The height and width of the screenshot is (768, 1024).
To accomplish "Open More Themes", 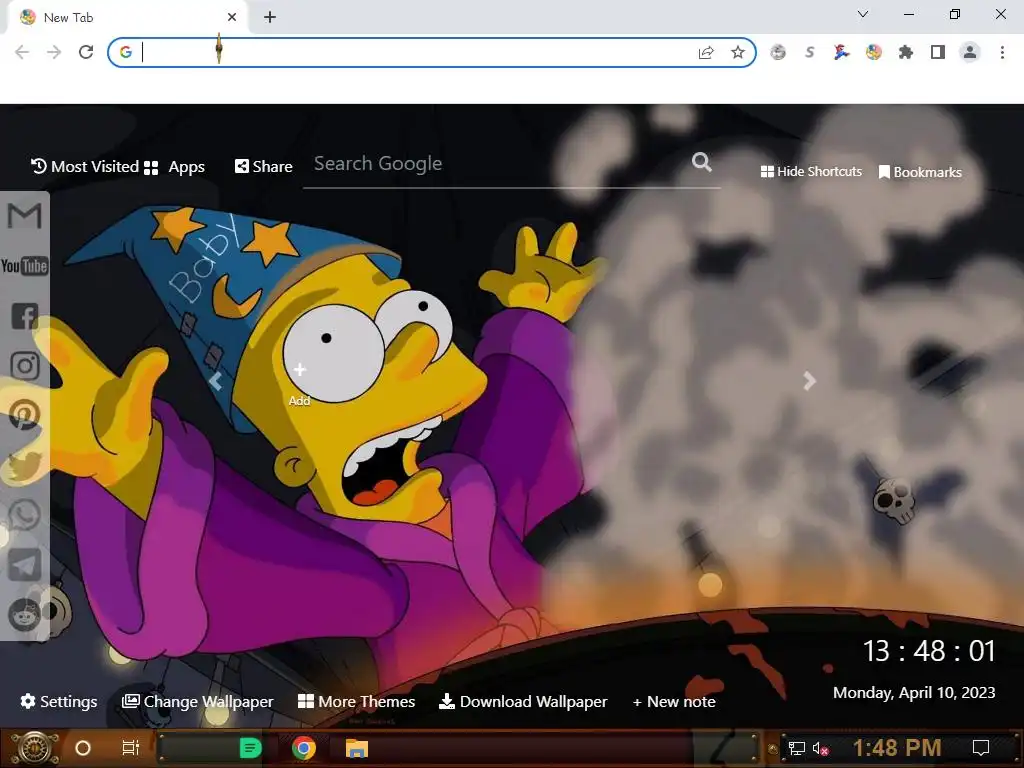I will coord(357,701).
